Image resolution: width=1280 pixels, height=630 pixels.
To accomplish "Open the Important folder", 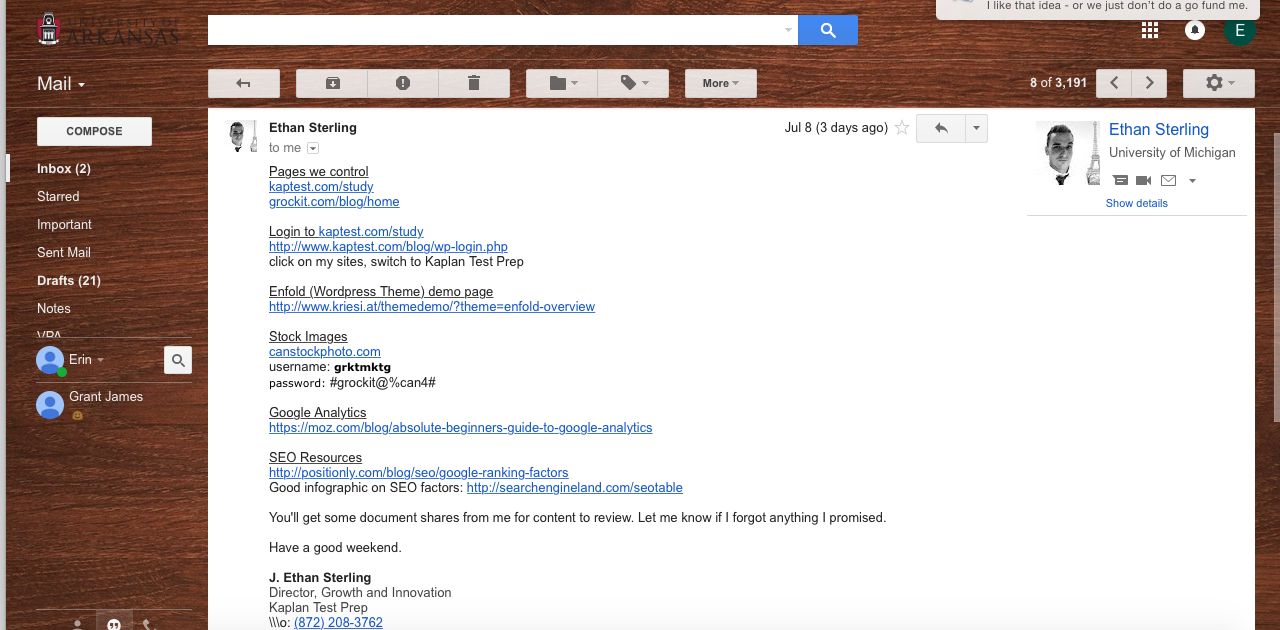I will pyautogui.click(x=64, y=225).
